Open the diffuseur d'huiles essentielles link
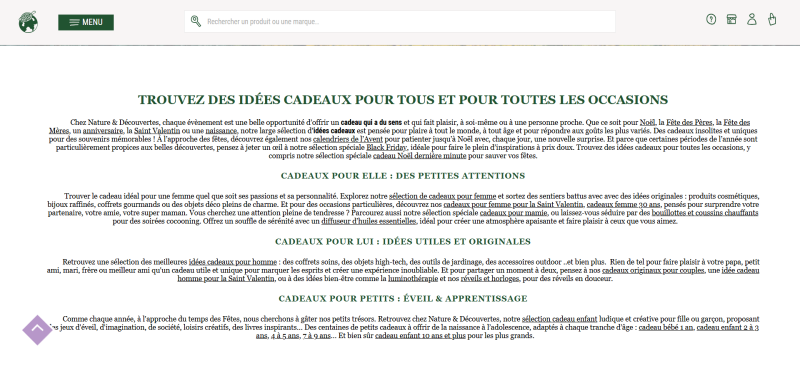Image resolution: width=800 pixels, height=366 pixels. click(369, 222)
